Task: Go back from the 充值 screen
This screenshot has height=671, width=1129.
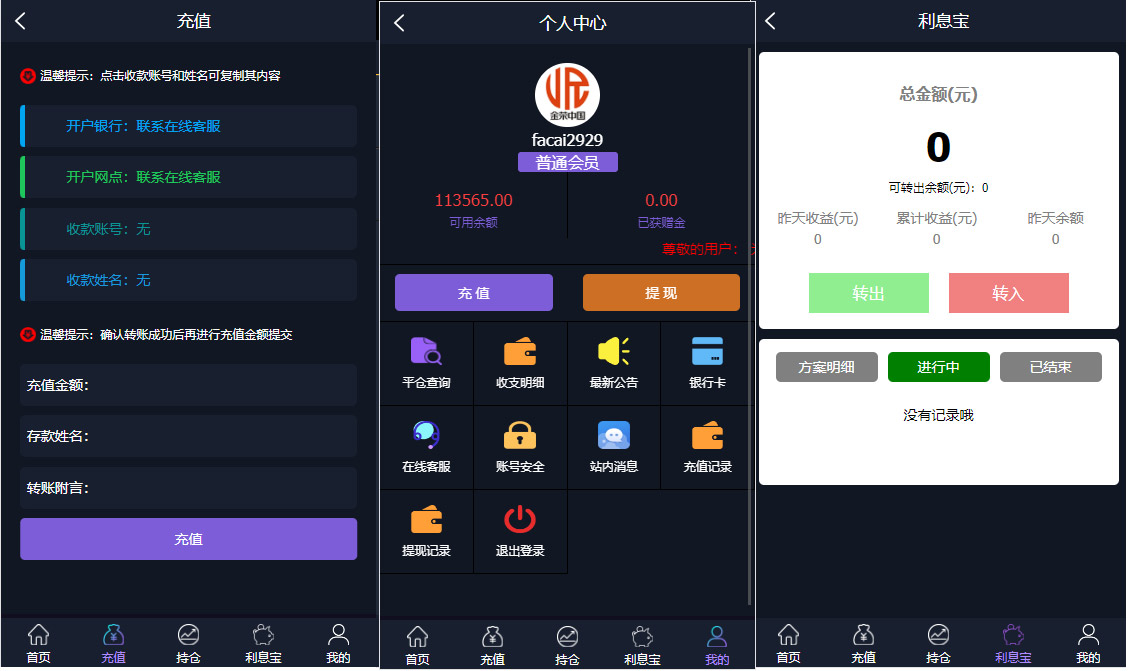Action: pos(20,21)
